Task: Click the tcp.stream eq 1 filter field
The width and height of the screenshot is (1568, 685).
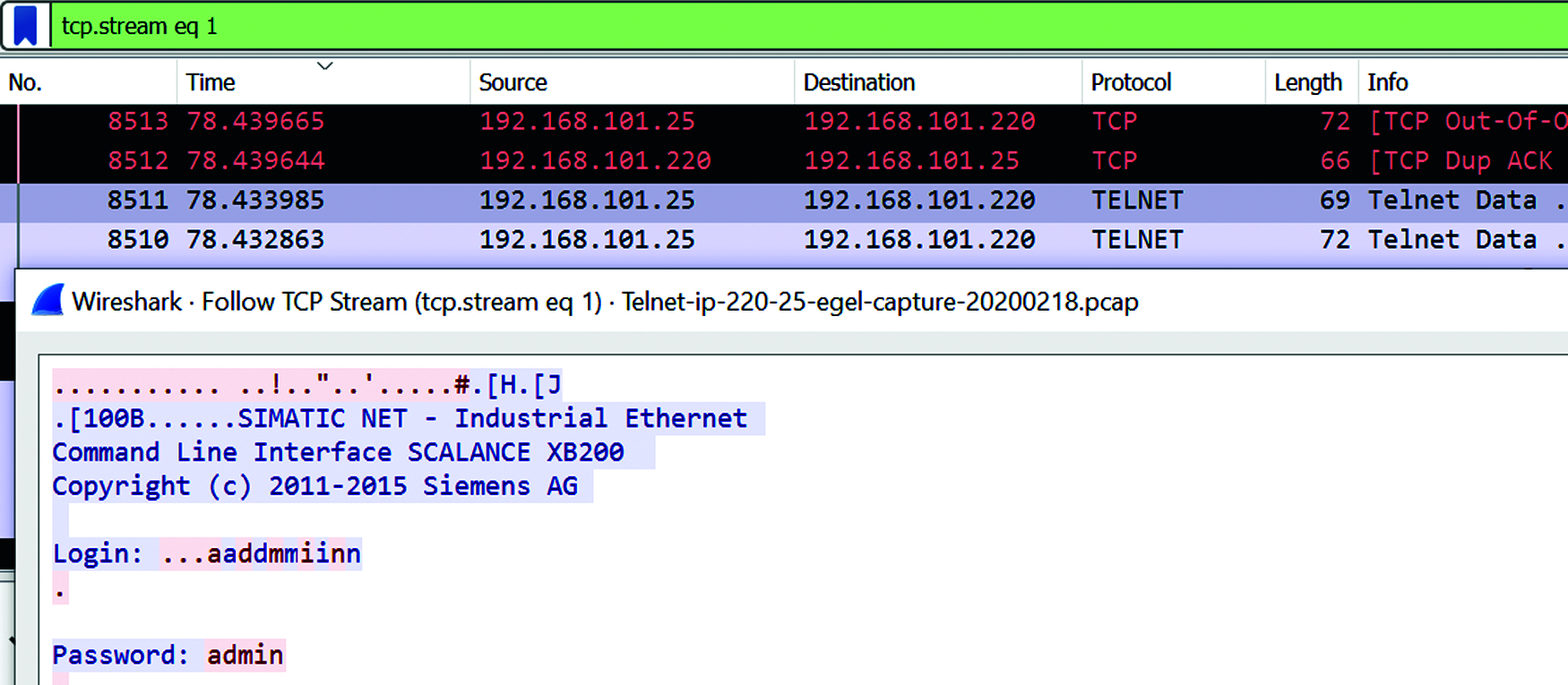Action: click(x=717, y=26)
